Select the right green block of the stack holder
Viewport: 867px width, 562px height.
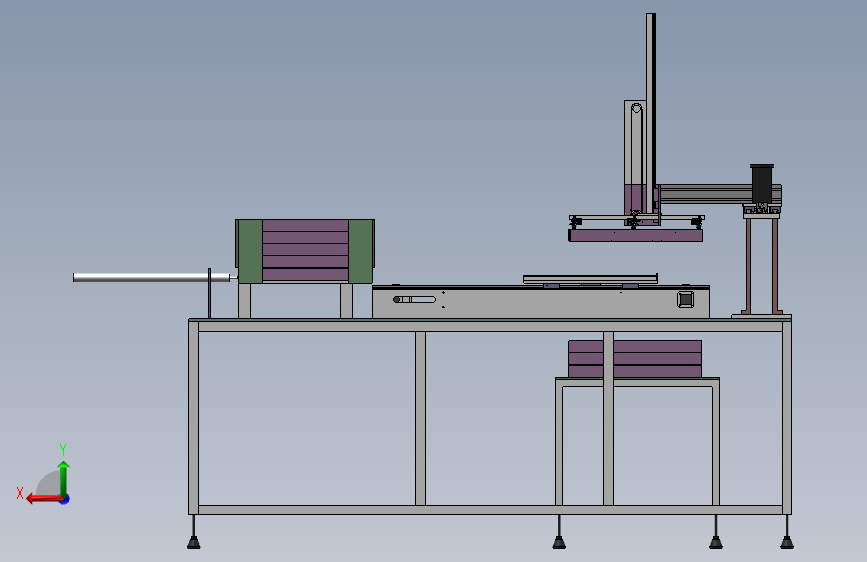click(361, 251)
